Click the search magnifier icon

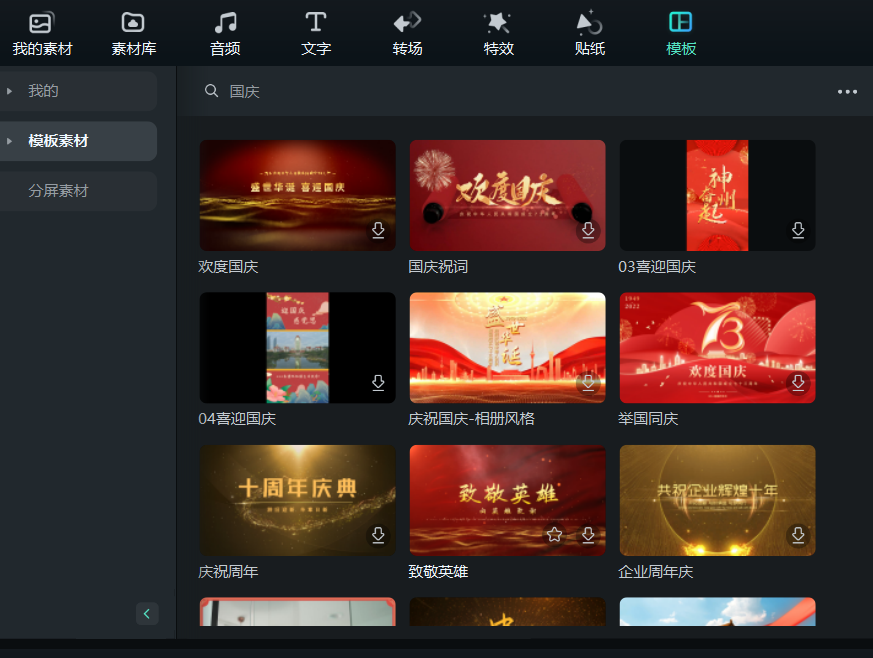211,91
